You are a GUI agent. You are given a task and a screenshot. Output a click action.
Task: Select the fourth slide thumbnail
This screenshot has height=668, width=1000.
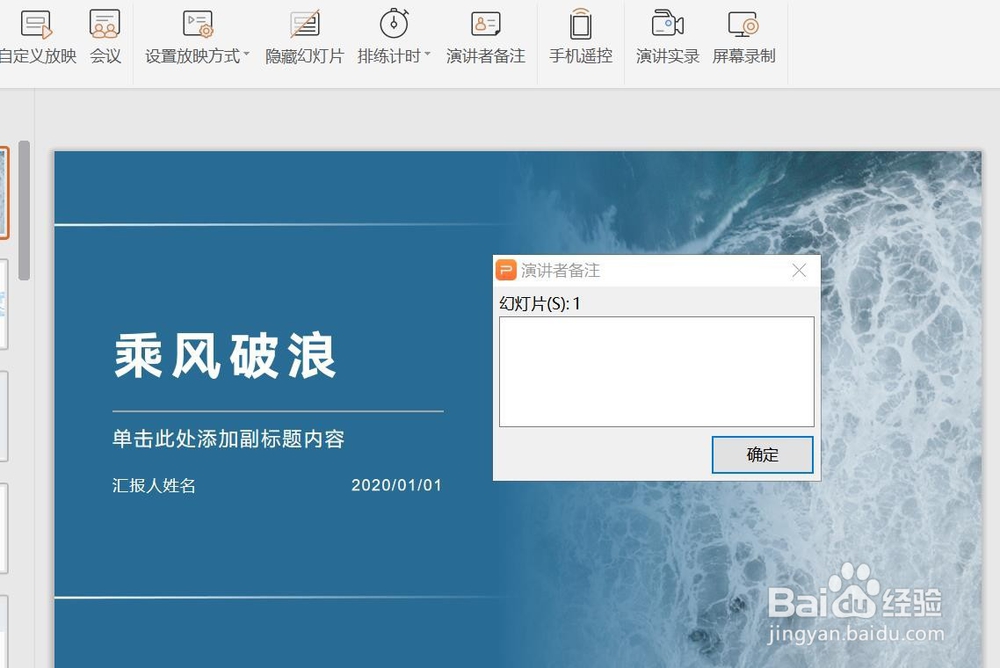pos(4,528)
